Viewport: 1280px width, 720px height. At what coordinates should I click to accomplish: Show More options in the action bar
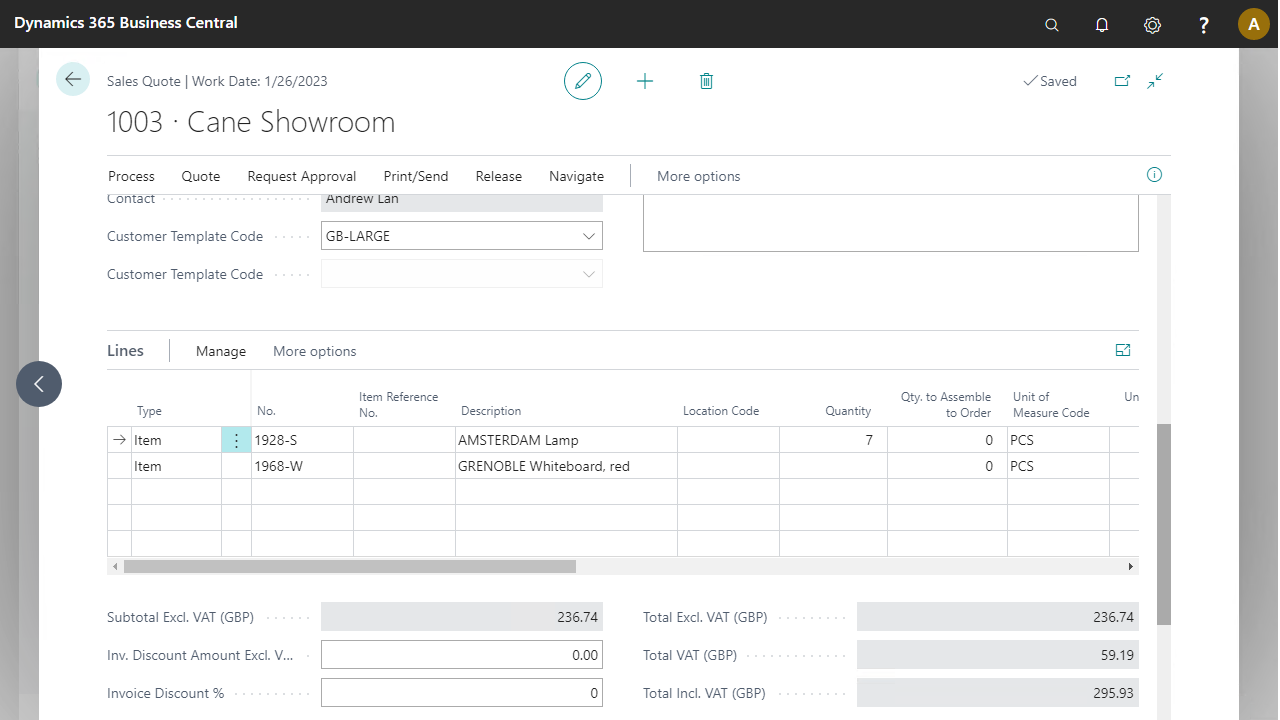point(699,176)
